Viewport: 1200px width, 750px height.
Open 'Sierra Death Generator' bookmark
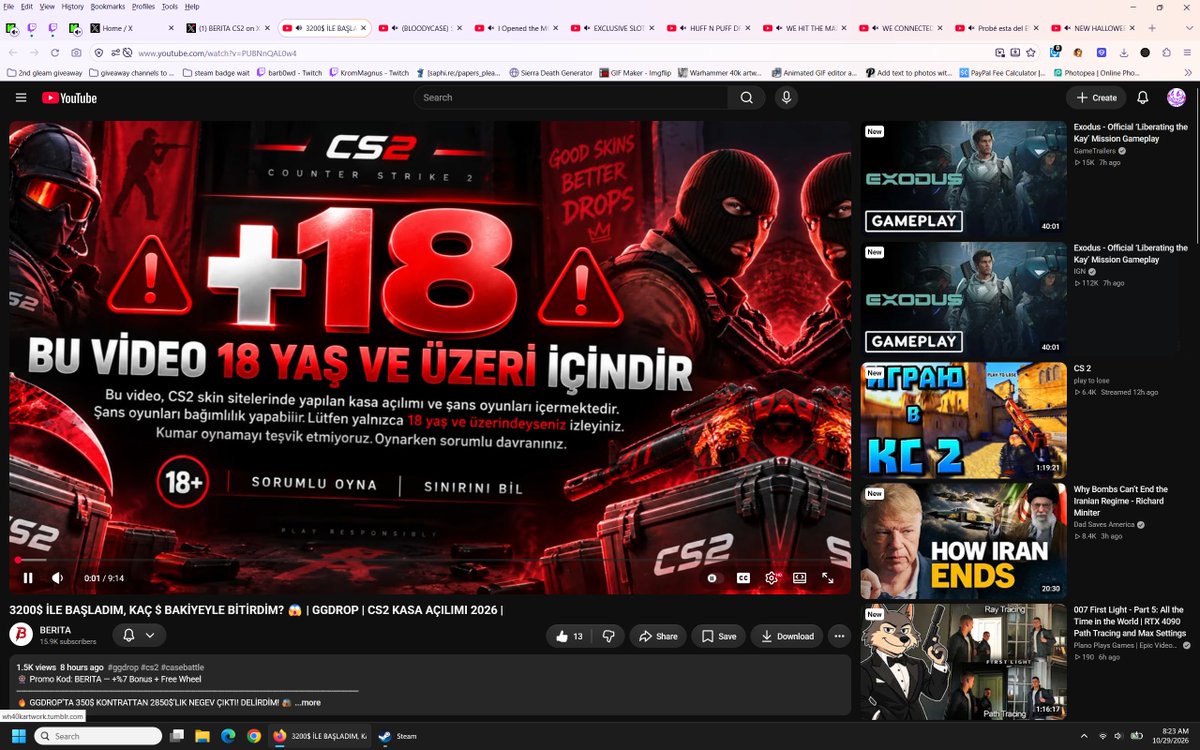pos(551,72)
